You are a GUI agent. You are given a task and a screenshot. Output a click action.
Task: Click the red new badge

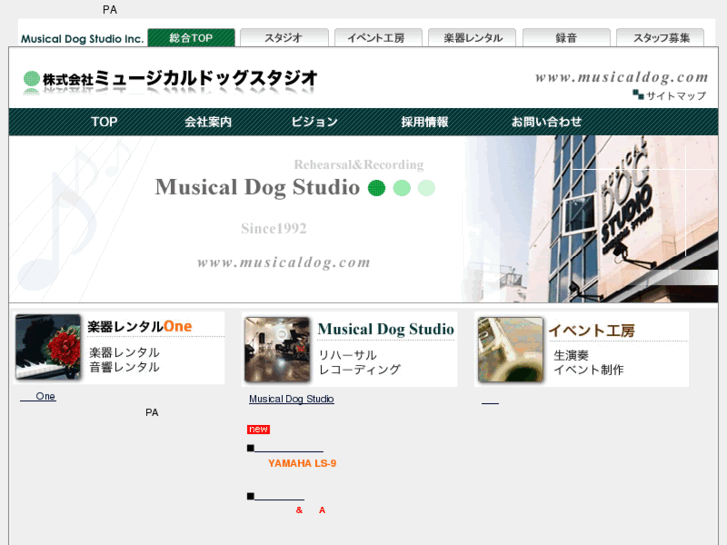[x=258, y=430]
